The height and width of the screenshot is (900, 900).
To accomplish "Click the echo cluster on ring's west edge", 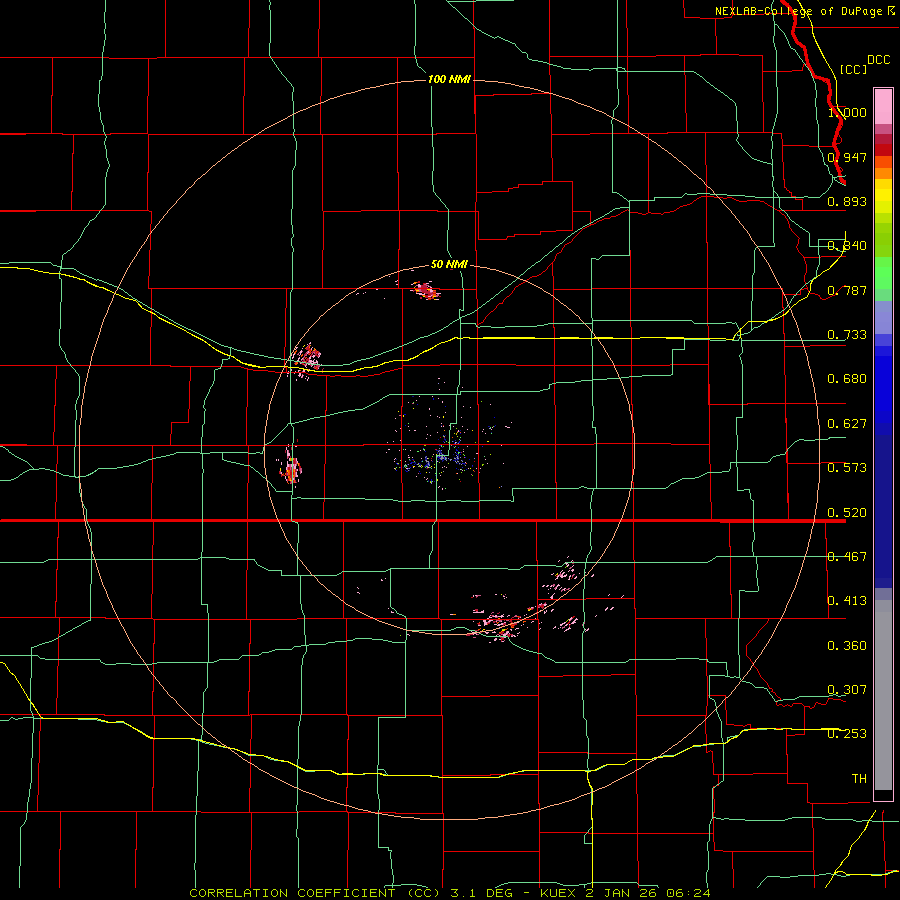I will tap(291, 467).
